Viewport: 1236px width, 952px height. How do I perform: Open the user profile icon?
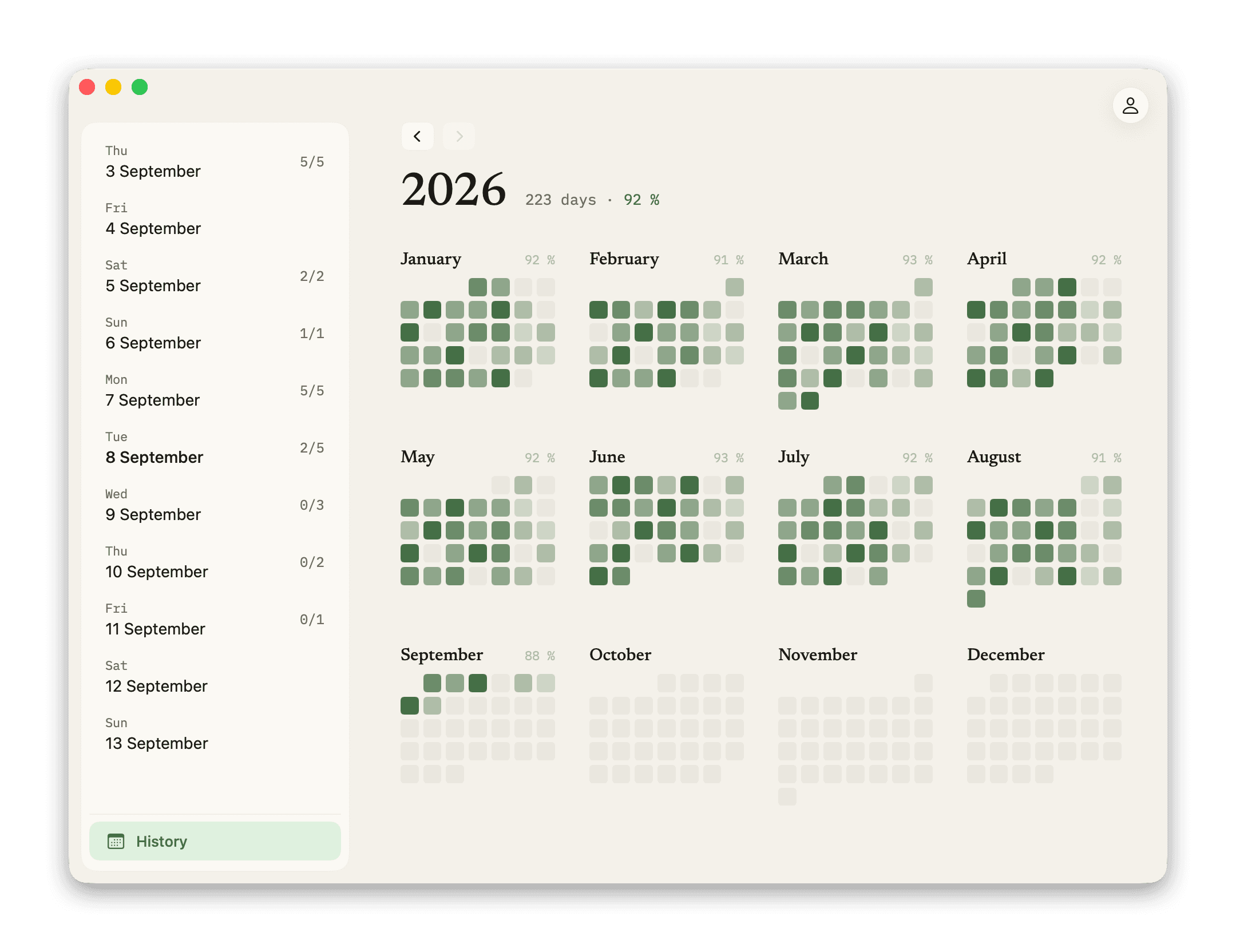point(1130,105)
